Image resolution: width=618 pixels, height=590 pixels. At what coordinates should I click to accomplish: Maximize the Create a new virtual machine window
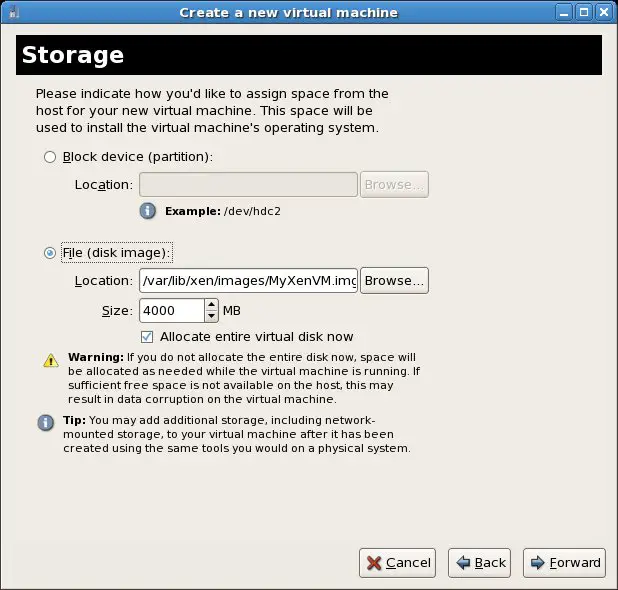click(x=584, y=12)
